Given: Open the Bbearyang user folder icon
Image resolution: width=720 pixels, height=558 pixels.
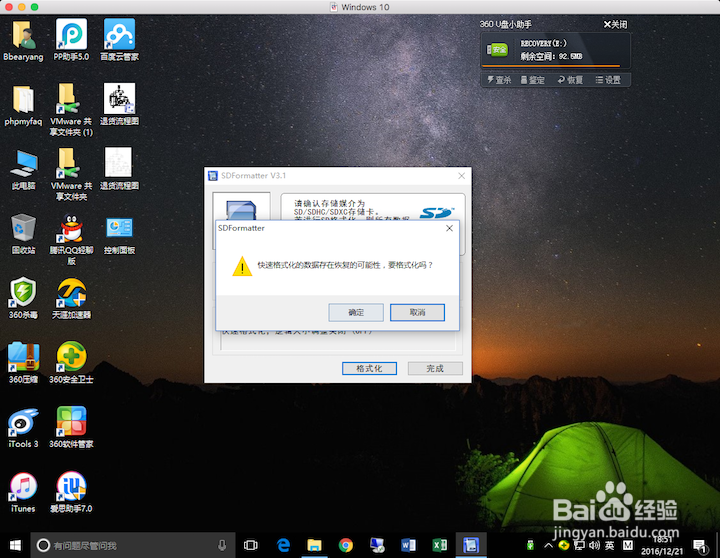Looking at the screenshot, I should pyautogui.click(x=23, y=40).
